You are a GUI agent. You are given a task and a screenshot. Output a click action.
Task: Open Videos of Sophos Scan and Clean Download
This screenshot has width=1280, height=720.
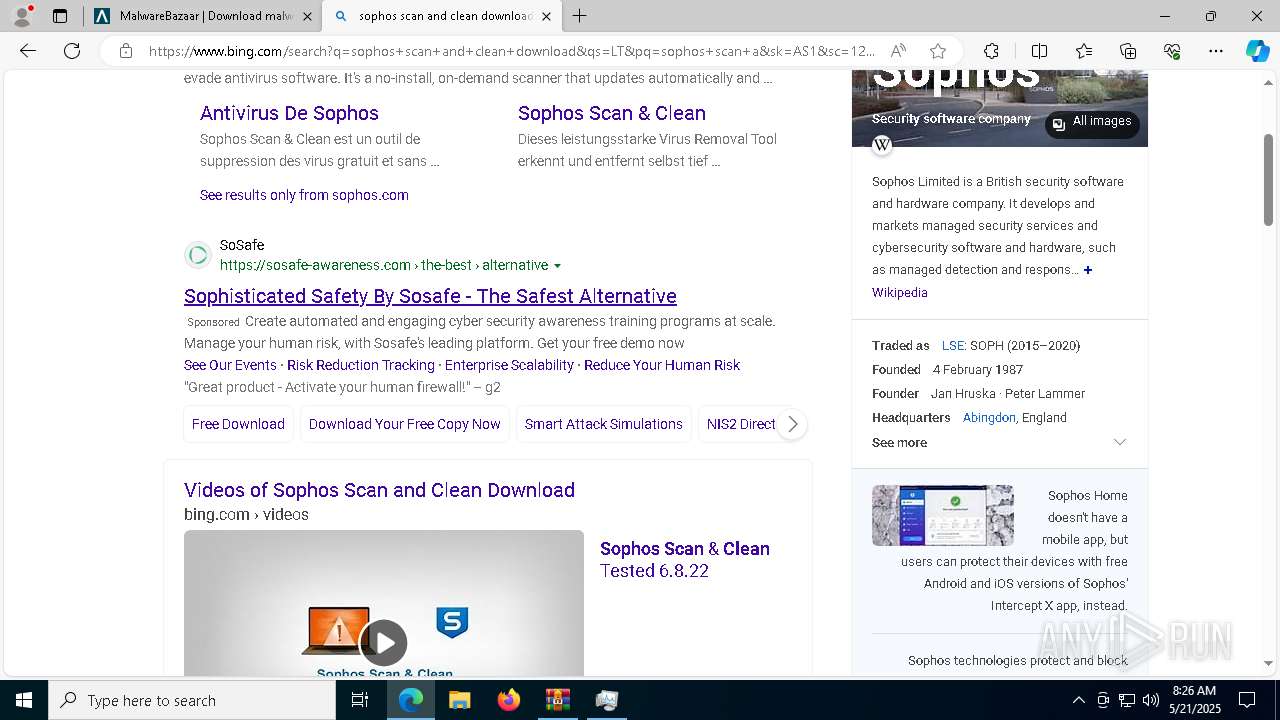point(379,490)
